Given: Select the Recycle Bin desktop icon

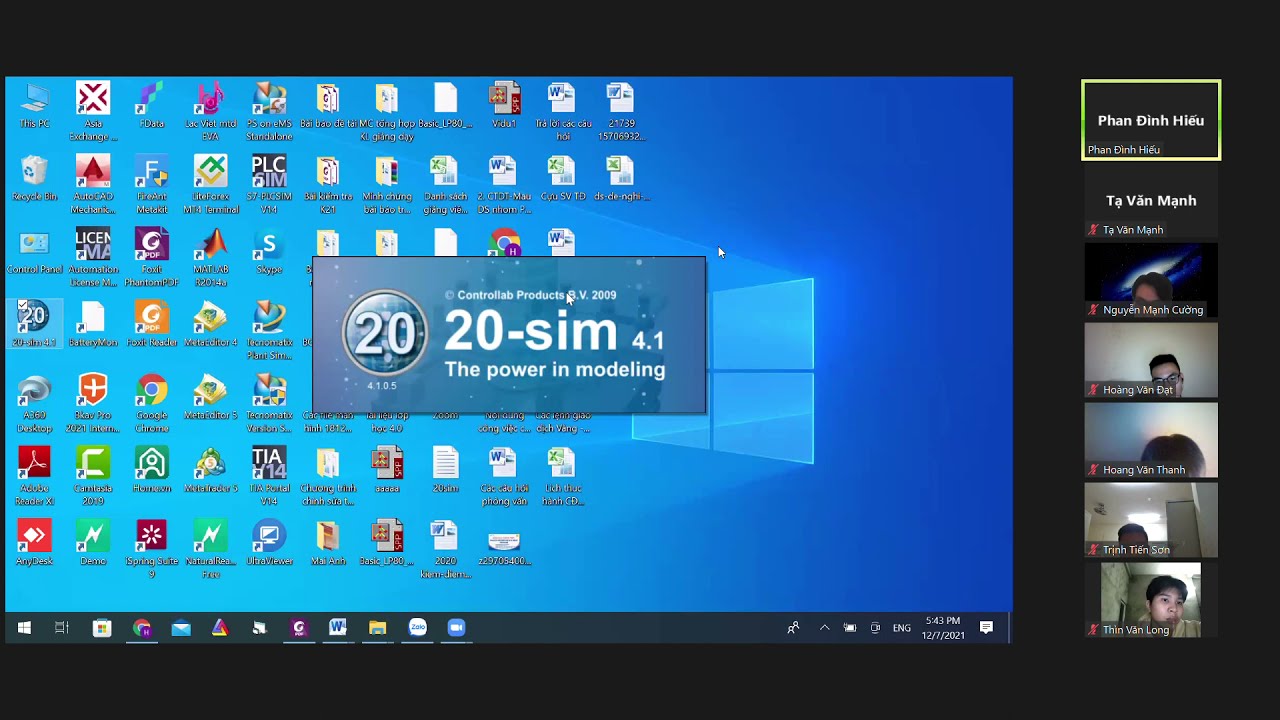Looking at the screenshot, I should (34, 179).
